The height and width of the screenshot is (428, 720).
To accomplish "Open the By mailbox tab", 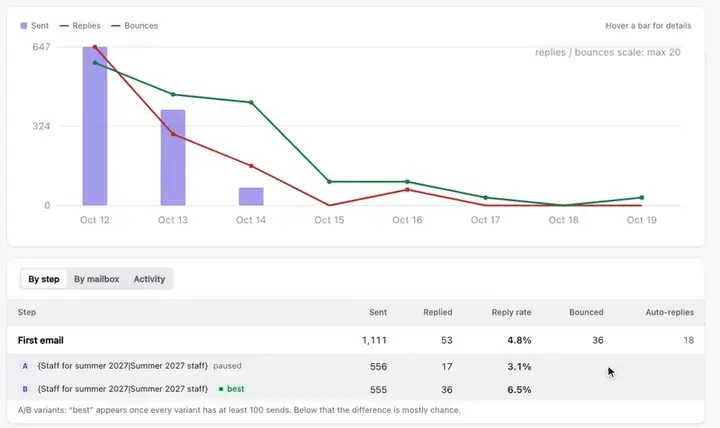I will pos(96,279).
